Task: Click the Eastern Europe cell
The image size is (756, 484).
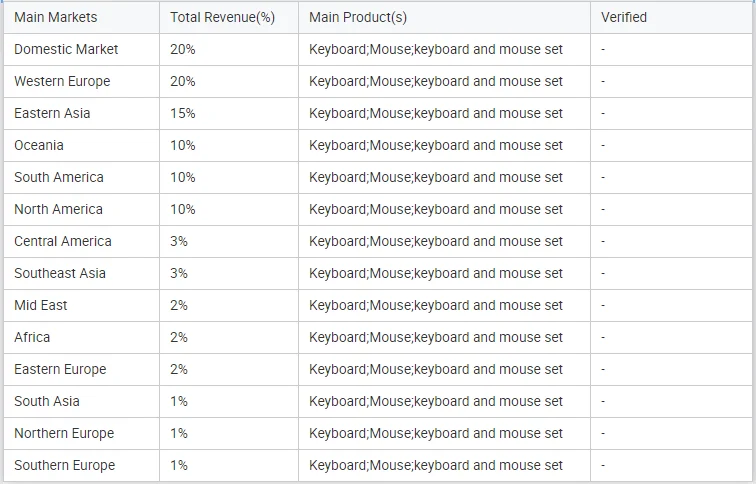Action: (x=60, y=369)
